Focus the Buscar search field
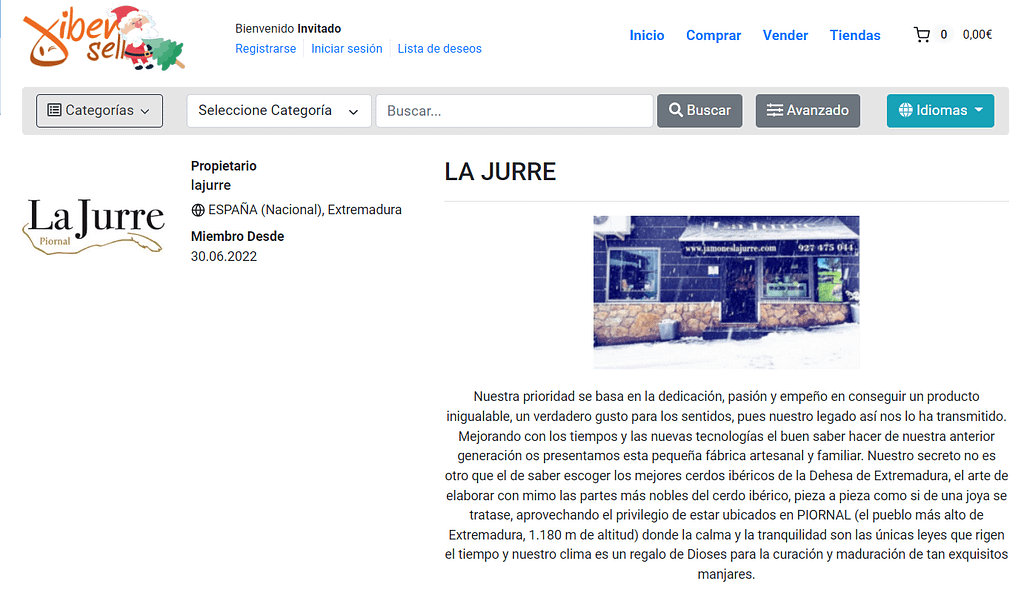This screenshot has height=590, width=1024. [x=515, y=110]
